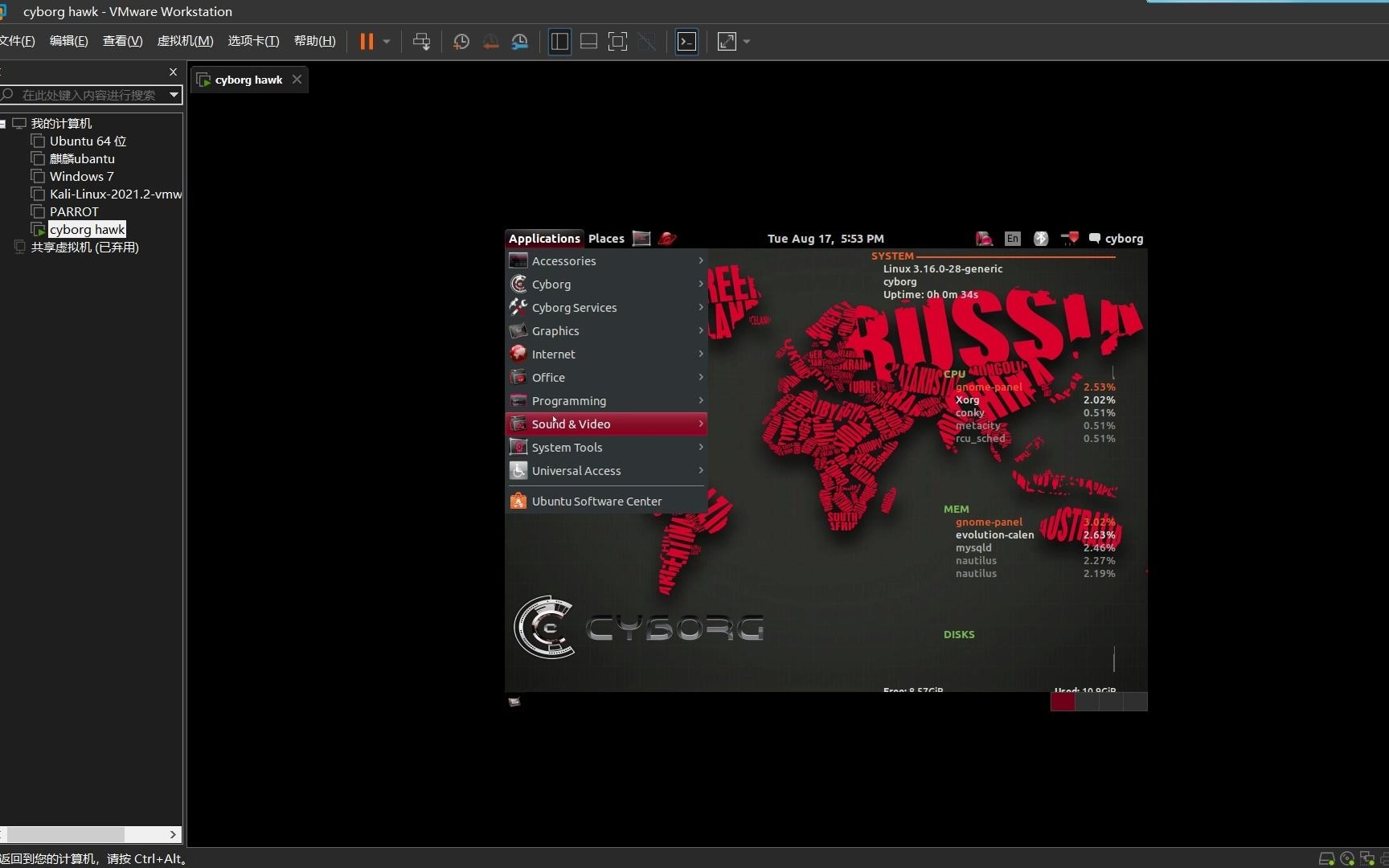Click the sidebar search input field
The width and height of the screenshot is (1389, 868).
pyautogui.click(x=88, y=95)
